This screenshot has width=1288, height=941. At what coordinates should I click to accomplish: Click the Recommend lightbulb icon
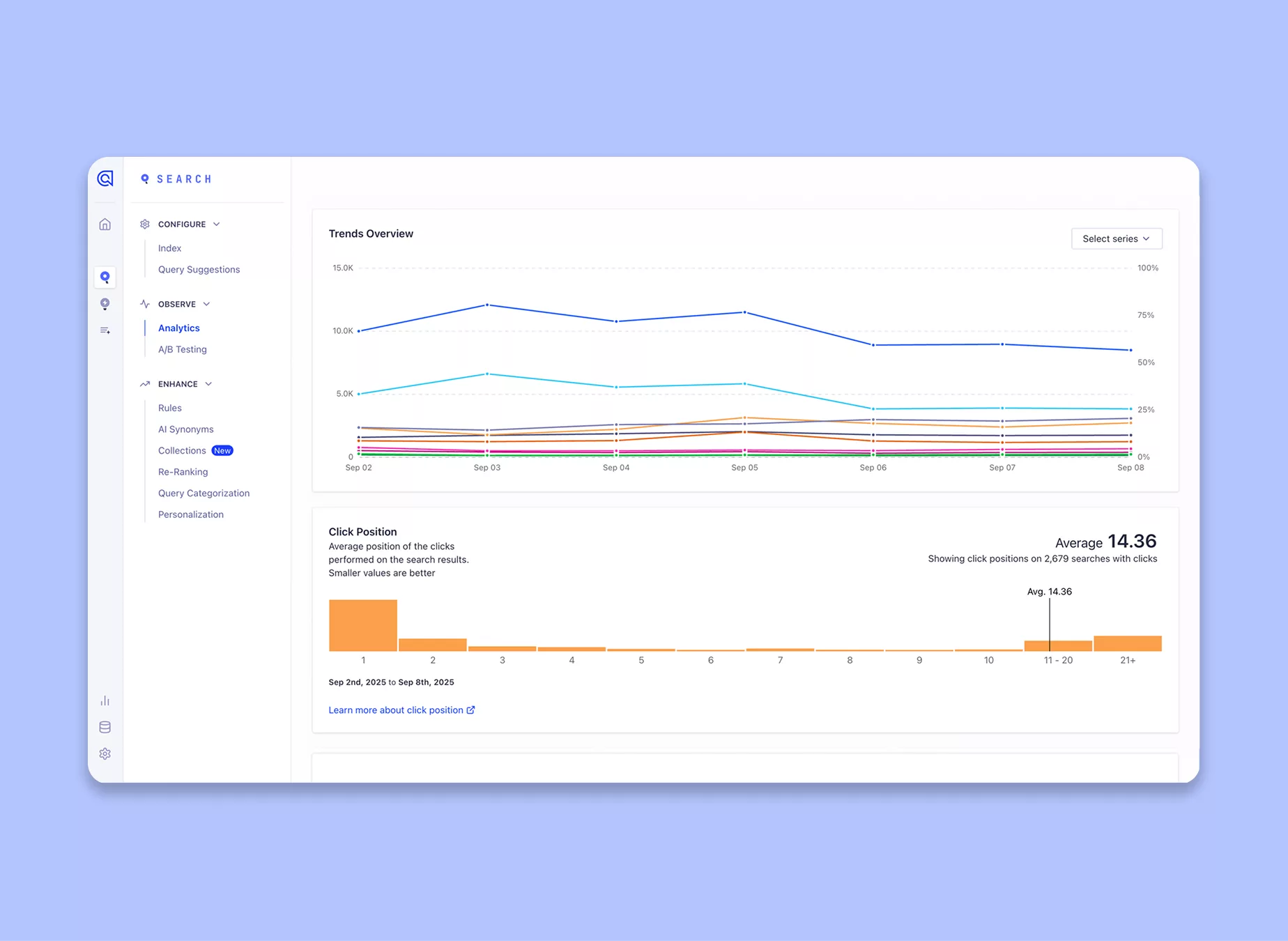[105, 303]
